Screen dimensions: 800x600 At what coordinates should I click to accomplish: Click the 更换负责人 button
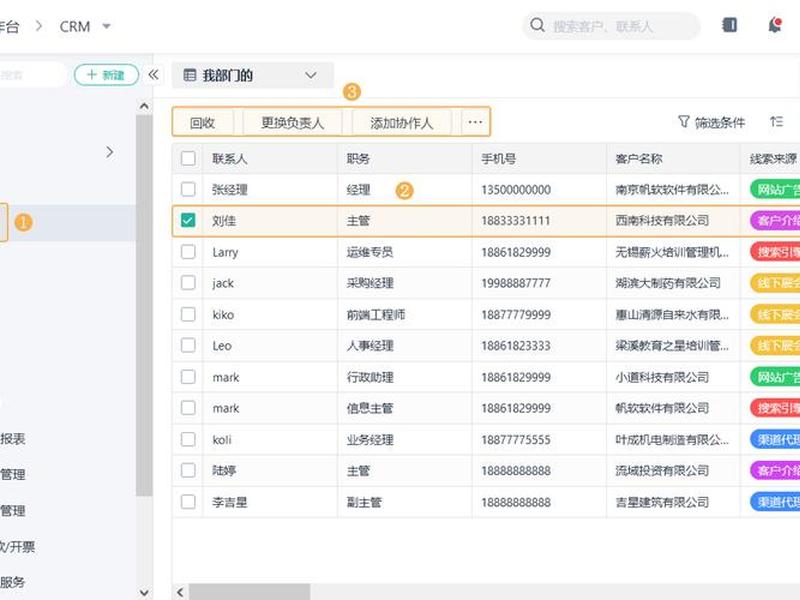(292, 122)
